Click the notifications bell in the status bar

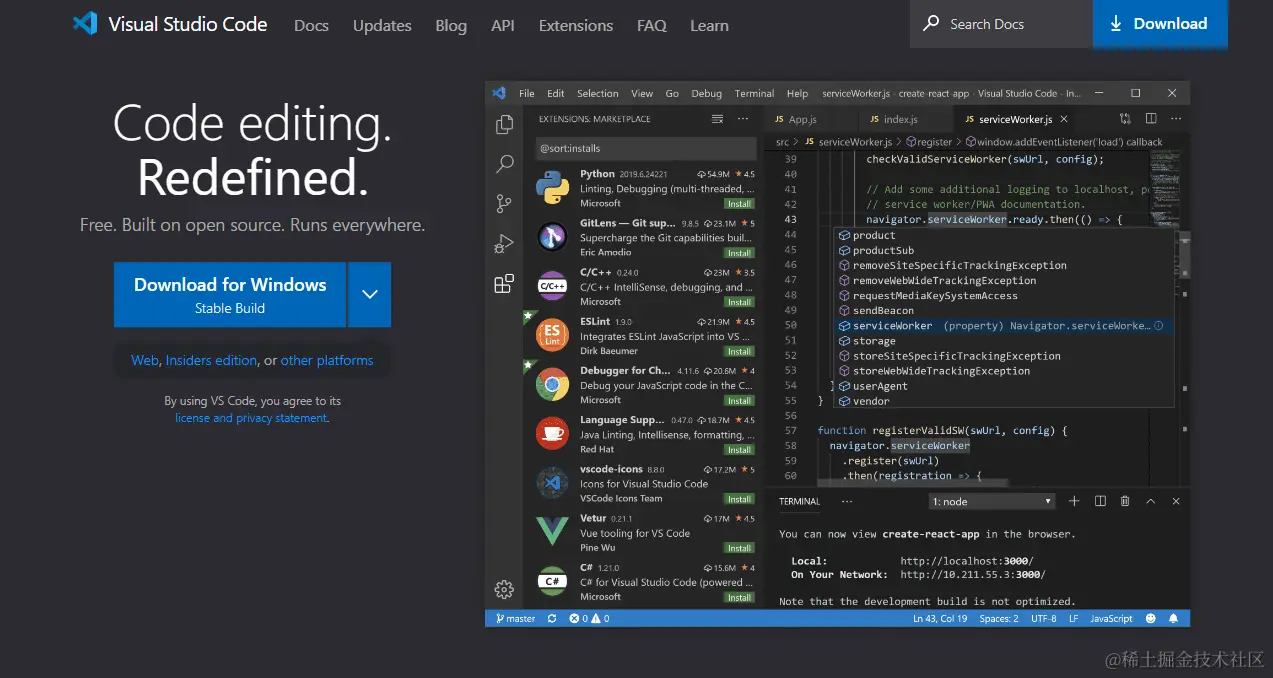[1172, 618]
